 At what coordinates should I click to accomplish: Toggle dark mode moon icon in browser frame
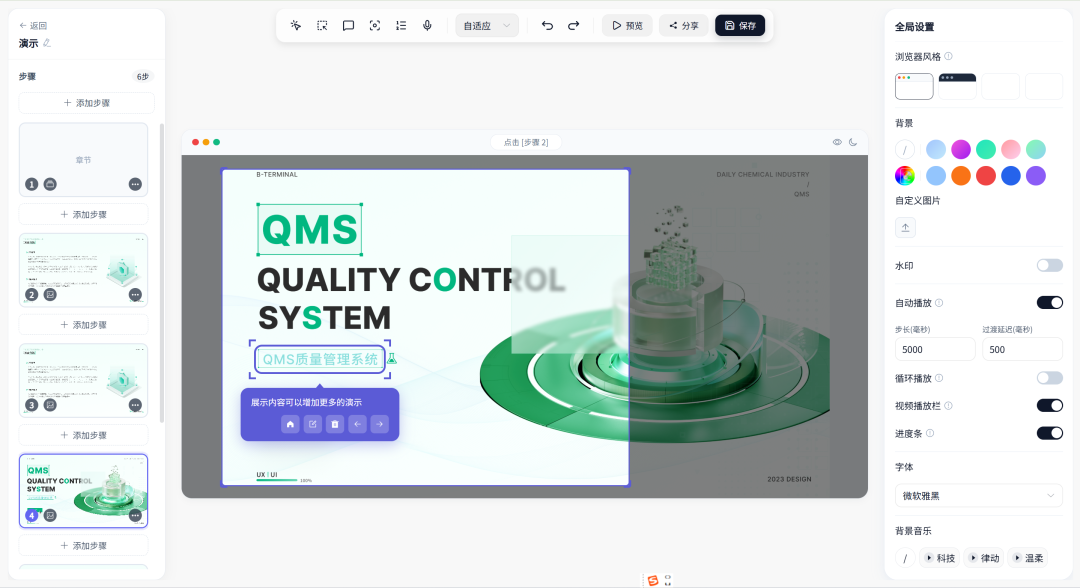pyautogui.click(x=853, y=142)
